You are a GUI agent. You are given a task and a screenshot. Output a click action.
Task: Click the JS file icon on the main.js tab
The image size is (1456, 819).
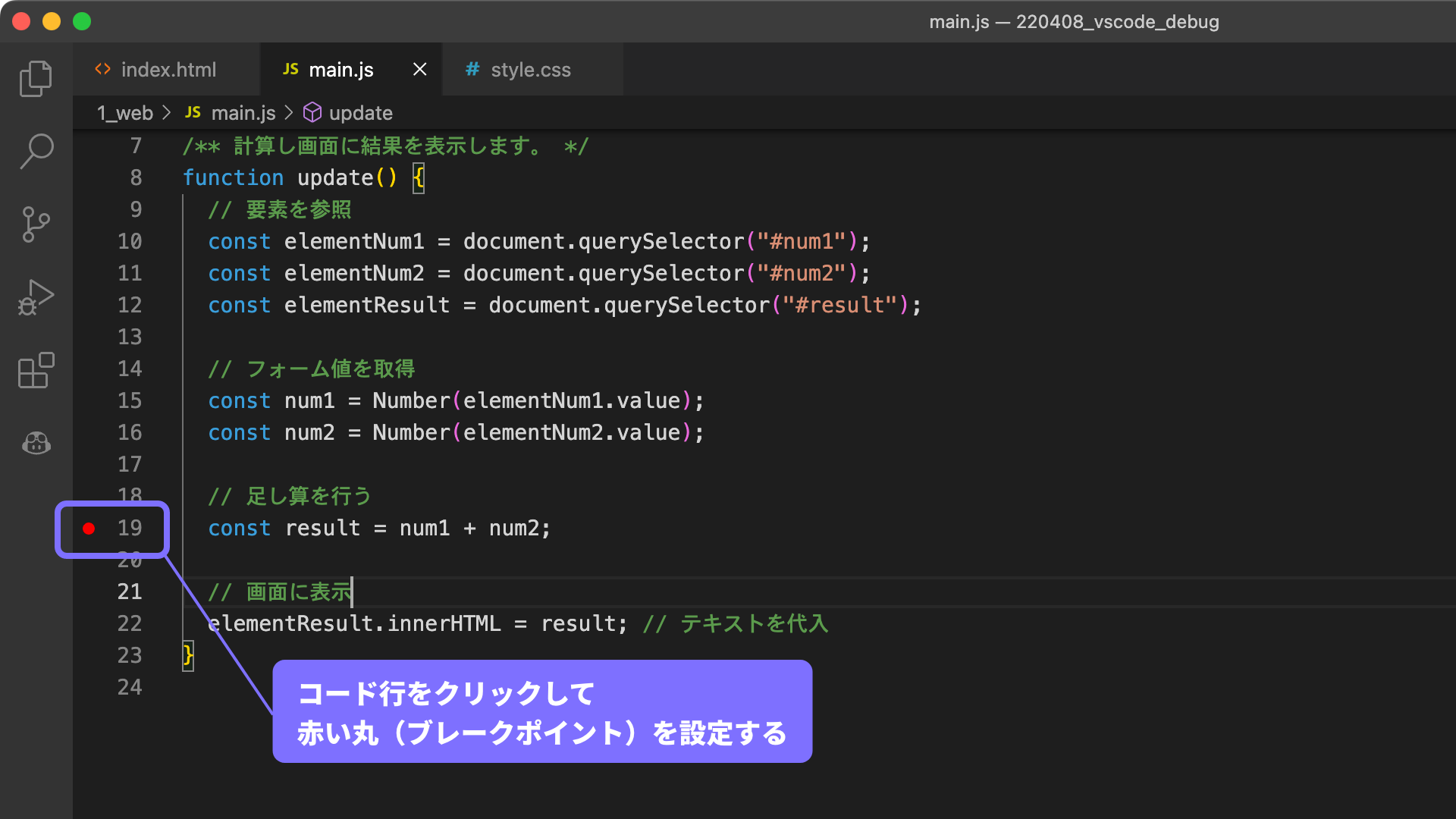(290, 69)
